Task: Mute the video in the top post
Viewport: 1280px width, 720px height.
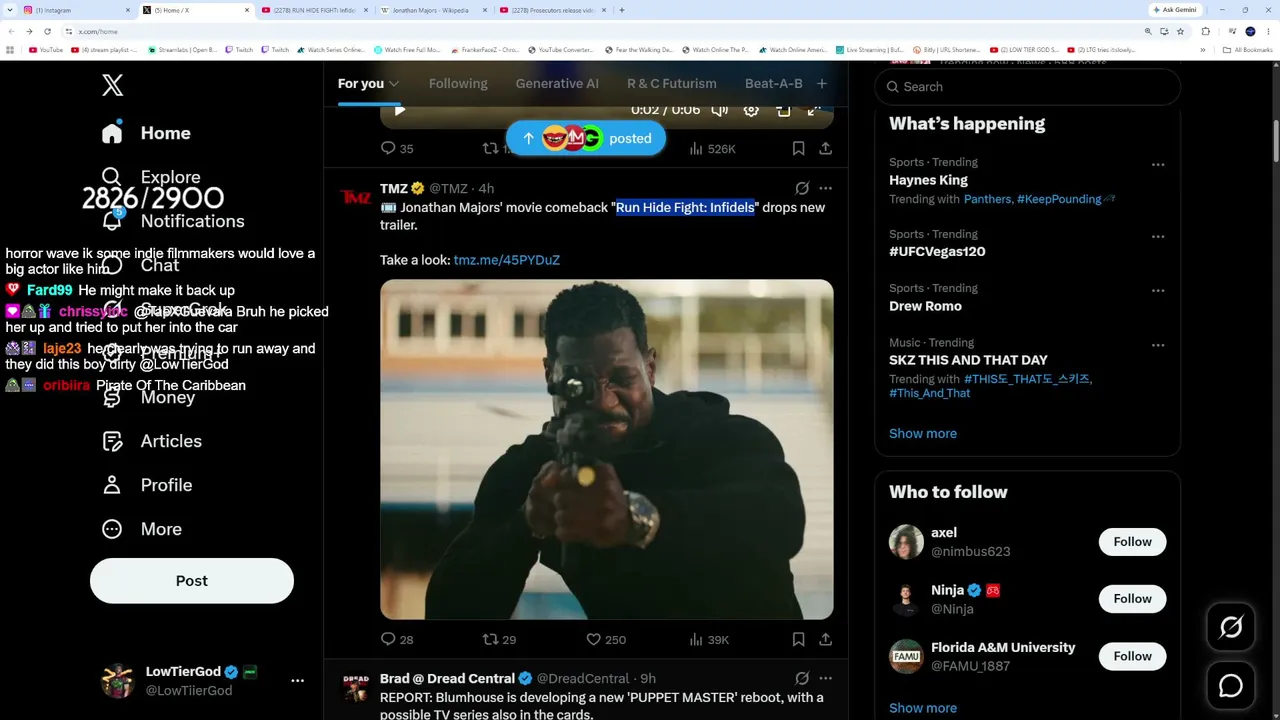Action: 719,110
